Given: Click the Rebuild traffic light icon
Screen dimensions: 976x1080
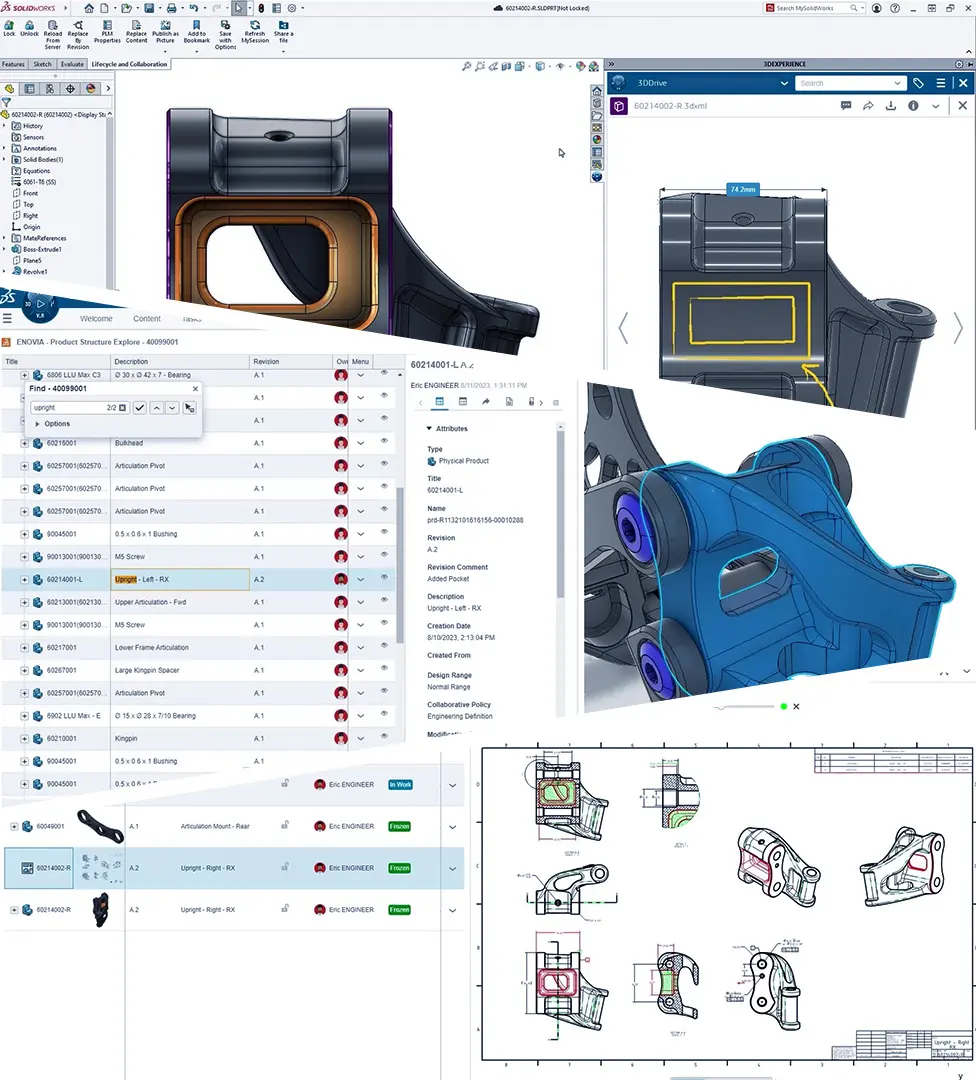Looking at the screenshot, I should 261,8.
